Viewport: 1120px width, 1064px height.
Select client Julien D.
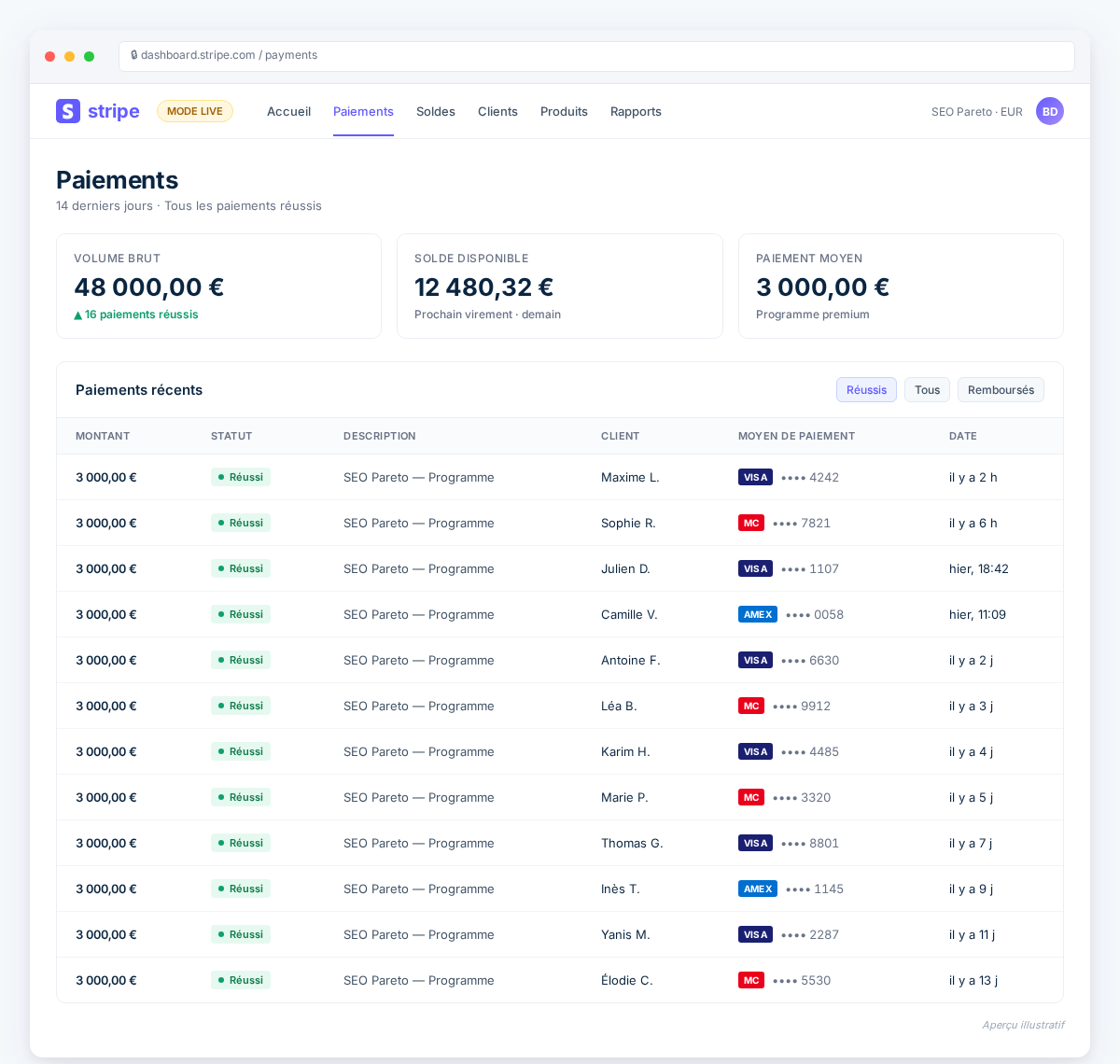pyautogui.click(x=625, y=568)
